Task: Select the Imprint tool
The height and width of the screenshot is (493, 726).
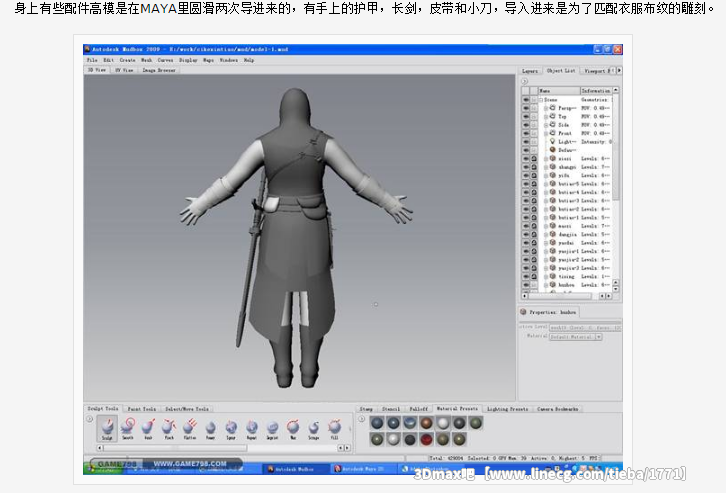Action: (x=272, y=429)
